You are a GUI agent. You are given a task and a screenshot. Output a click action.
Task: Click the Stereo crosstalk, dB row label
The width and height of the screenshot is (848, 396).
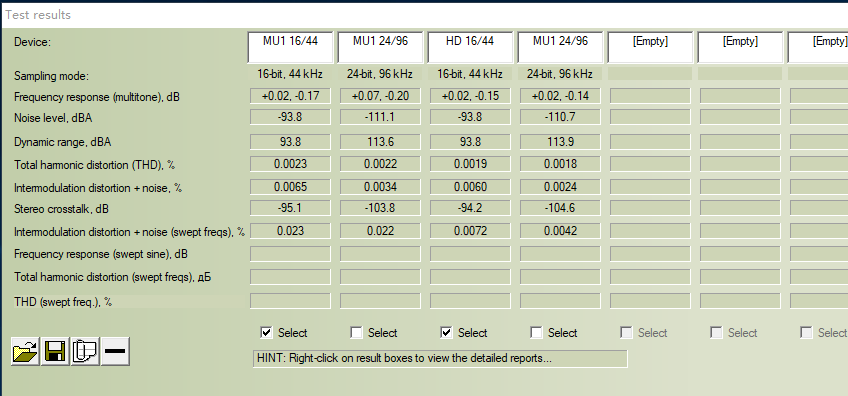pos(62,209)
